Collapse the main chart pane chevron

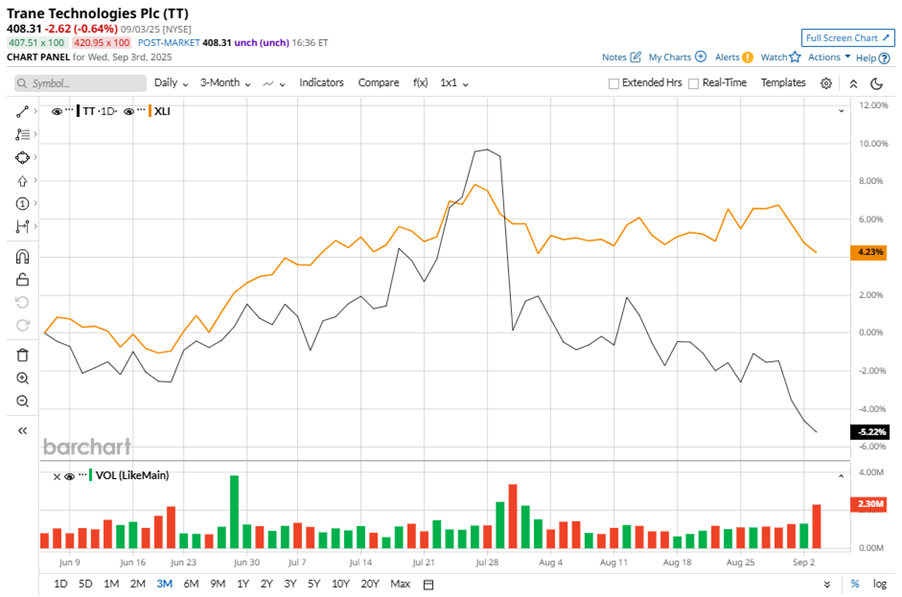(841, 110)
